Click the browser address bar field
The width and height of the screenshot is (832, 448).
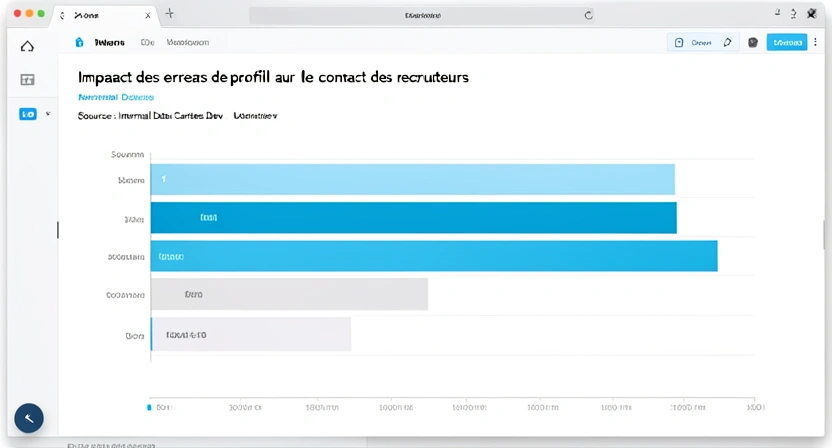[x=422, y=15]
